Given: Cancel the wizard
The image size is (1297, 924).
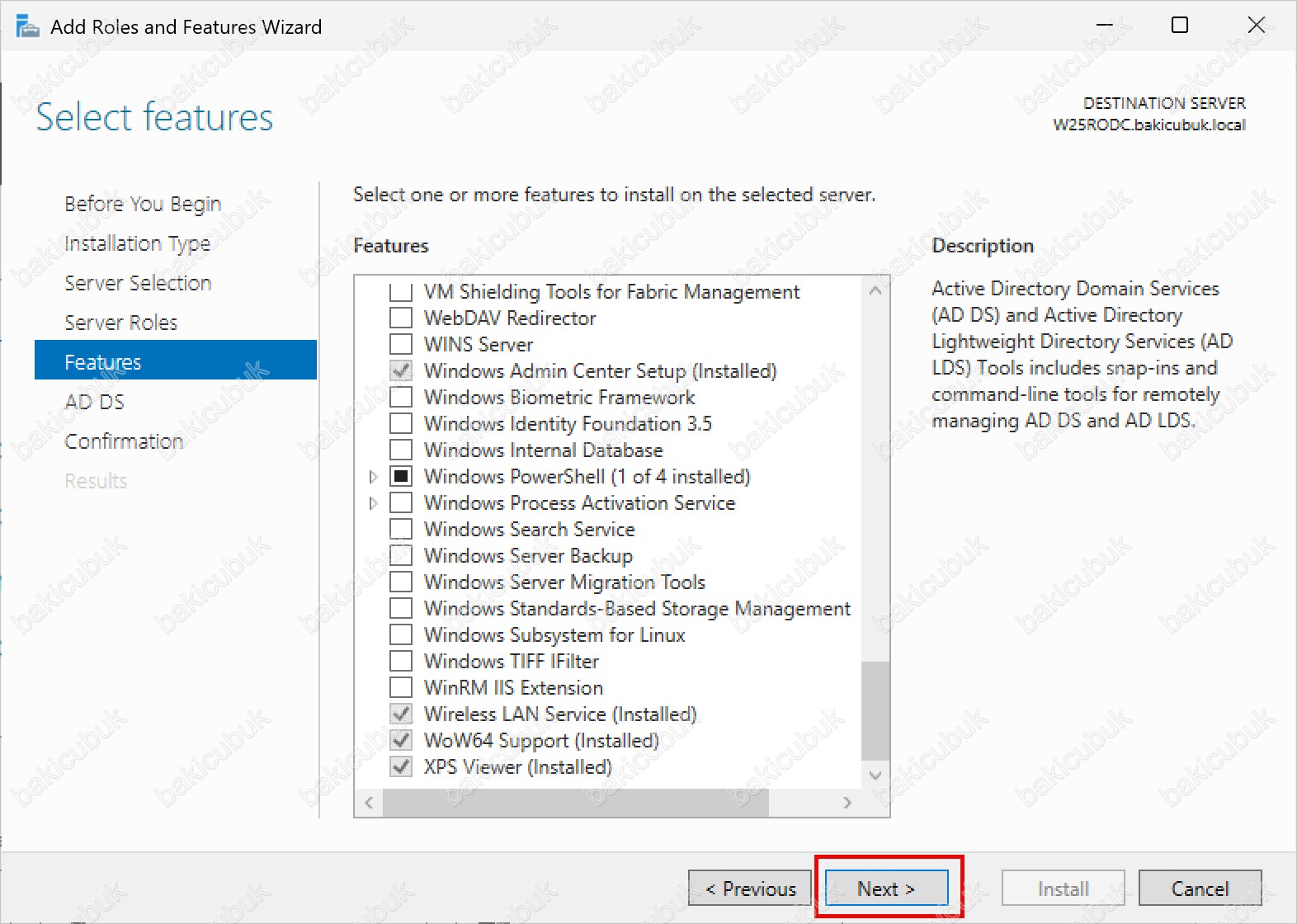Looking at the screenshot, I should pos(1200,889).
